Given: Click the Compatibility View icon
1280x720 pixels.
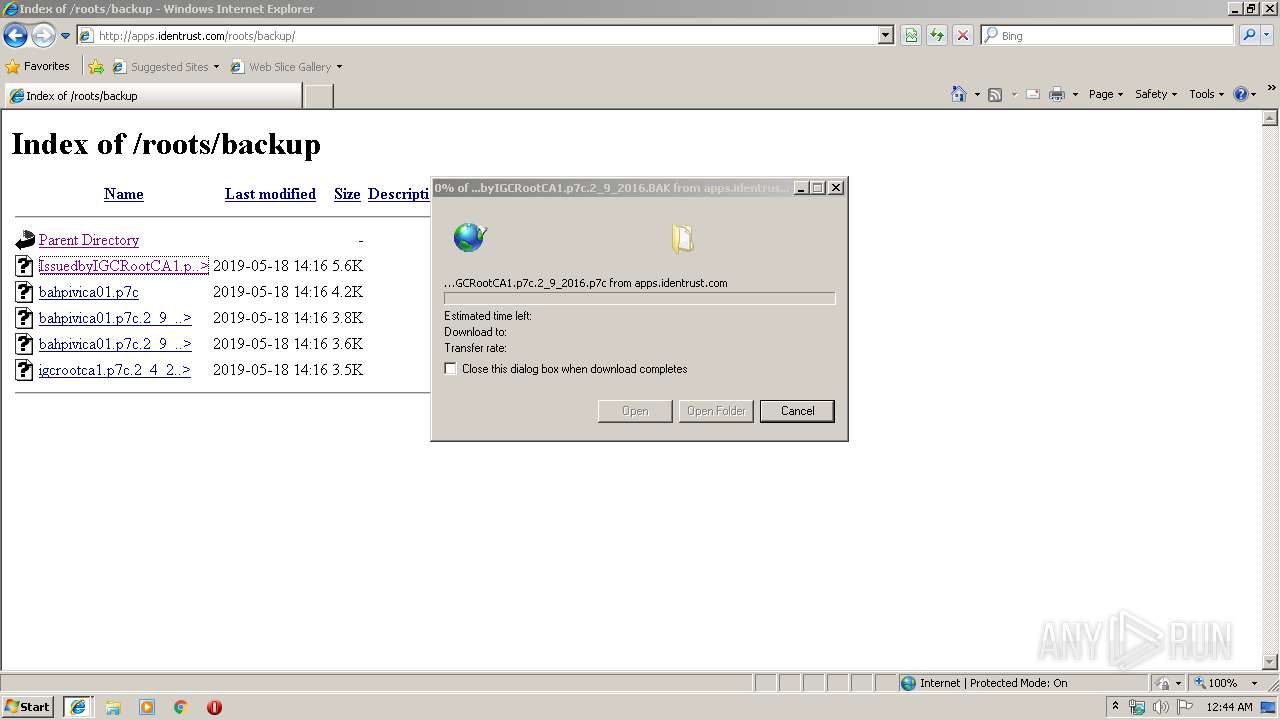Looking at the screenshot, I should [911, 36].
